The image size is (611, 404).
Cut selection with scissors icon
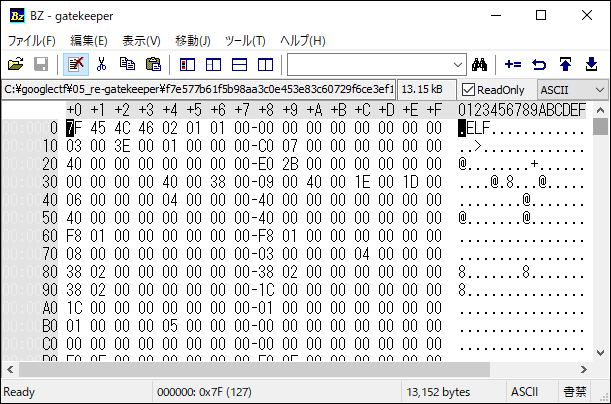(101, 64)
